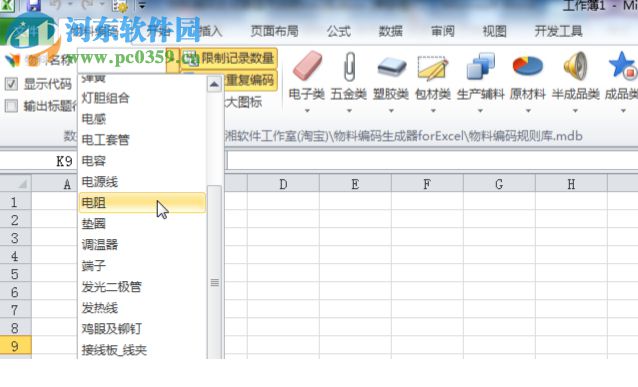The image size is (638, 387).
Task: Select 电工套管 in the dropdown list
Action: pos(142,140)
